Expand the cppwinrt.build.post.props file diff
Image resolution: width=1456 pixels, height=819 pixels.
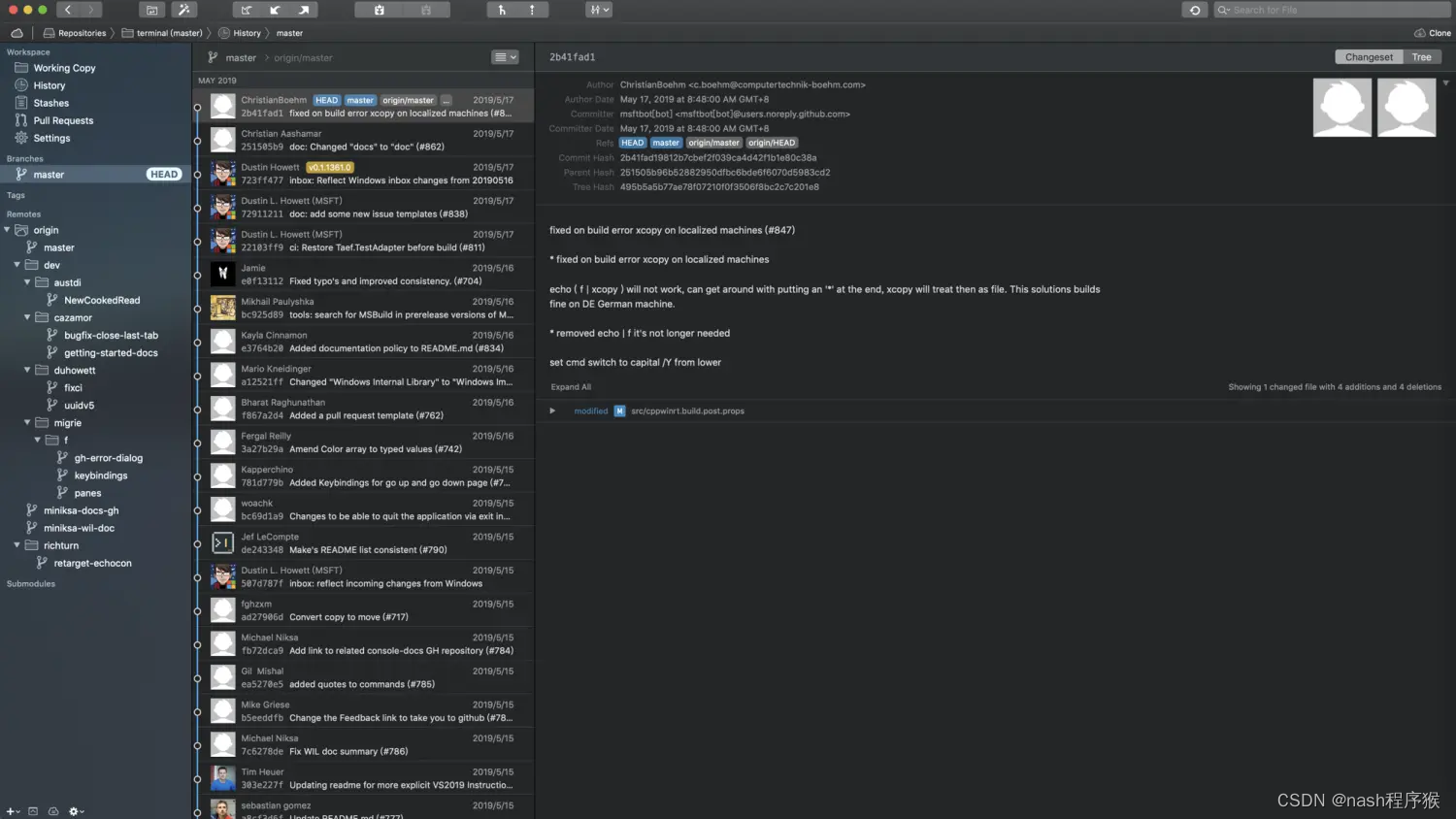click(552, 411)
